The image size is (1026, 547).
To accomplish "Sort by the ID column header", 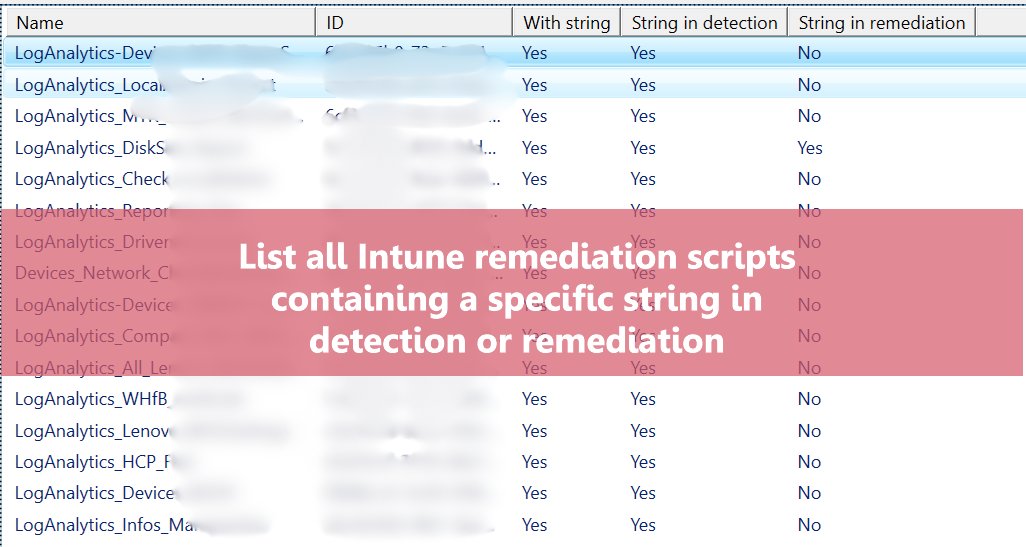I will [x=414, y=23].
